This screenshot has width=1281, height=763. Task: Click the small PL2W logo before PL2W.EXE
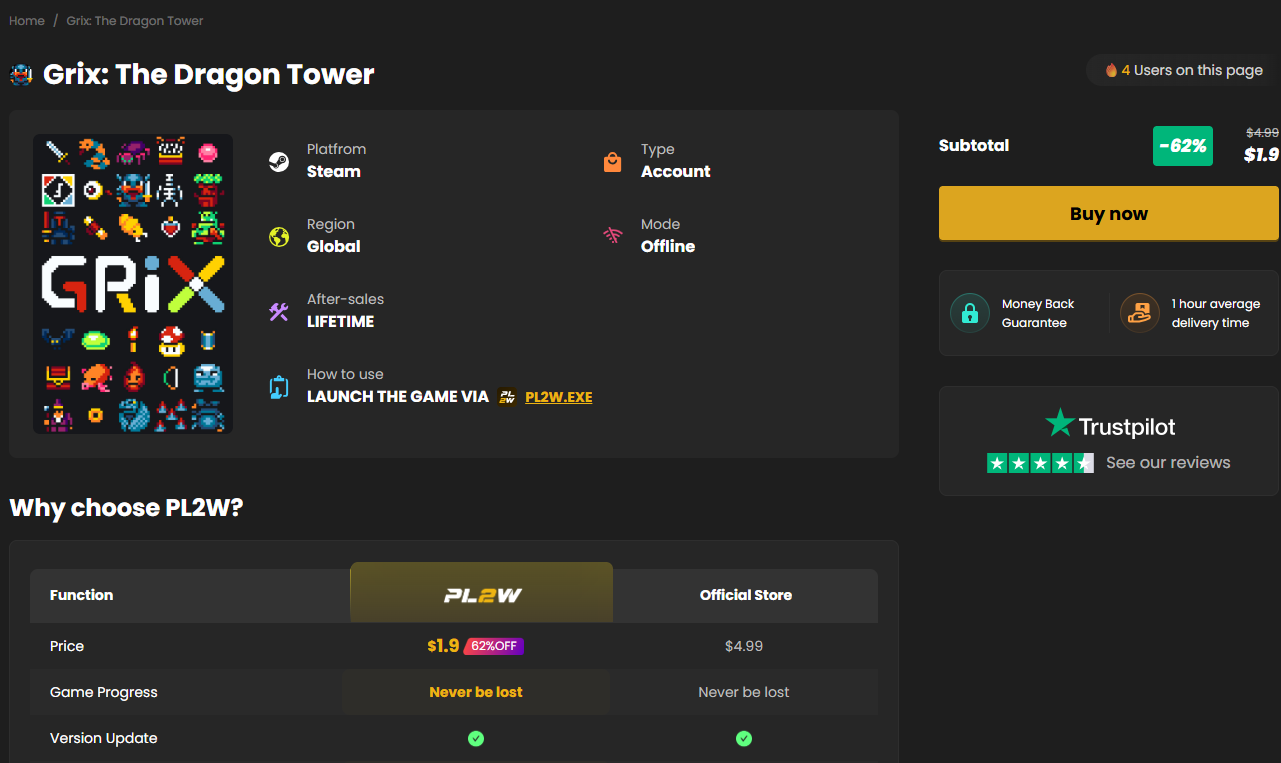[x=508, y=397]
